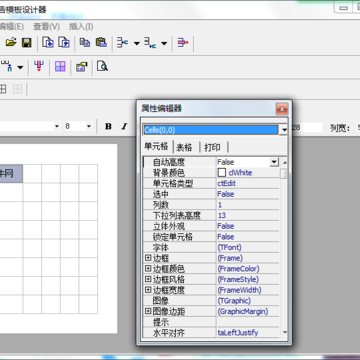Click the ctEdit value
Viewport: 360px width, 360px height.
coord(227,183)
